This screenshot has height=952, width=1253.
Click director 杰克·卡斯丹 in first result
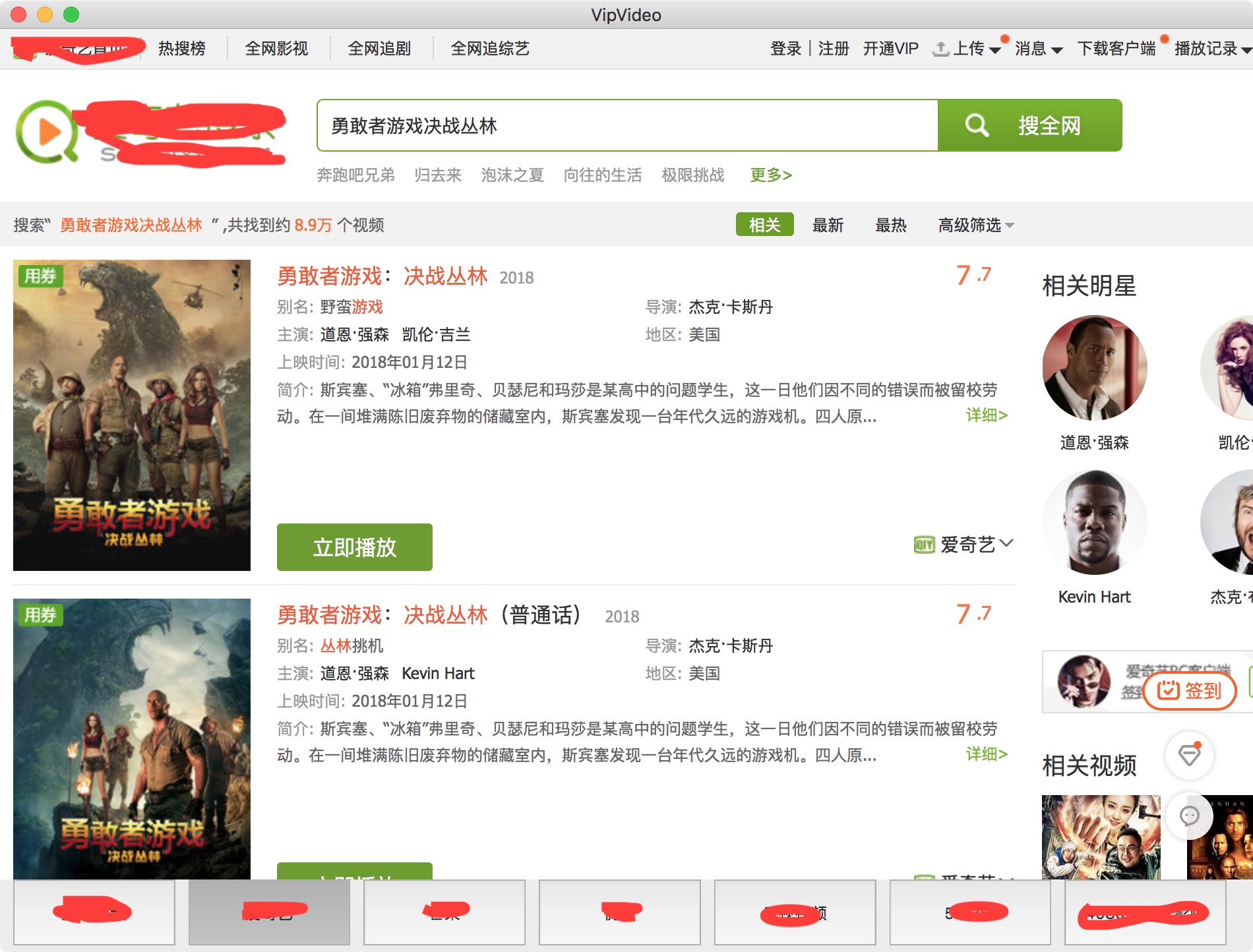(x=731, y=307)
